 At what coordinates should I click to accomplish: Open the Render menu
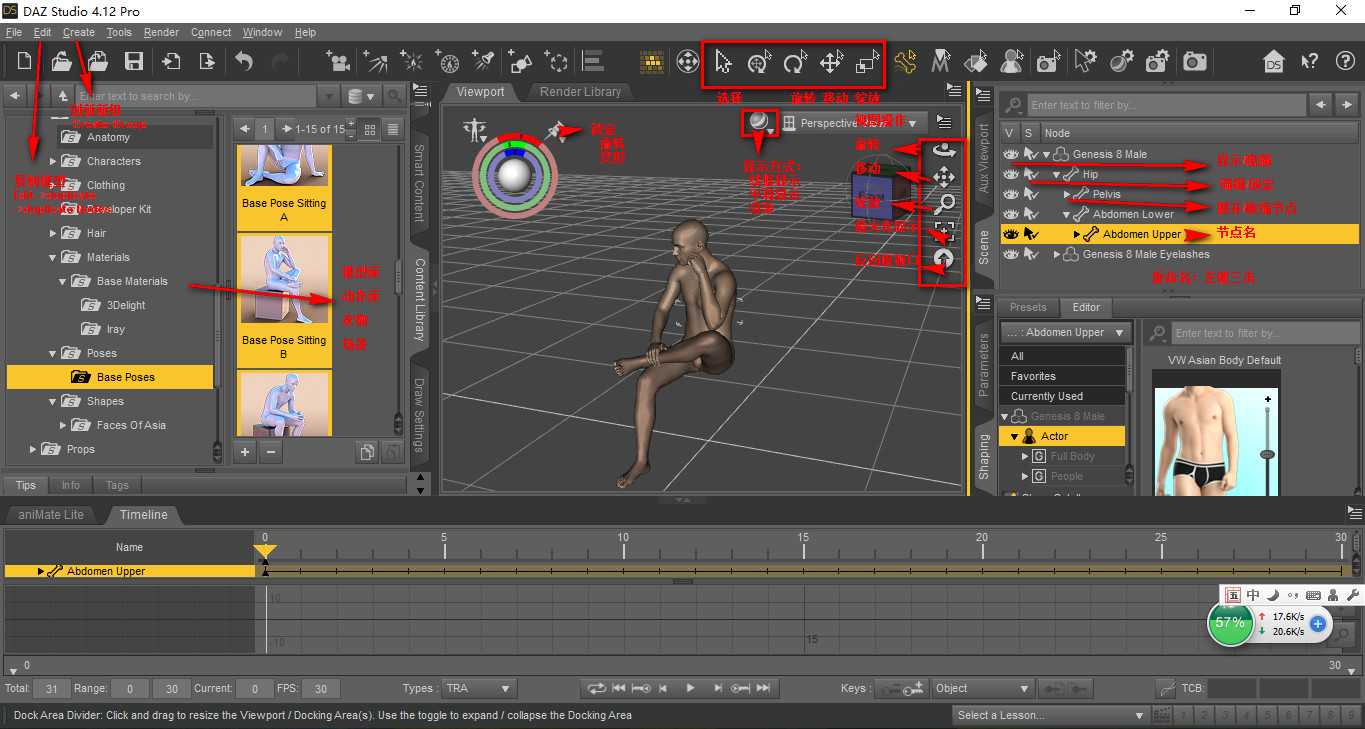[x=161, y=32]
